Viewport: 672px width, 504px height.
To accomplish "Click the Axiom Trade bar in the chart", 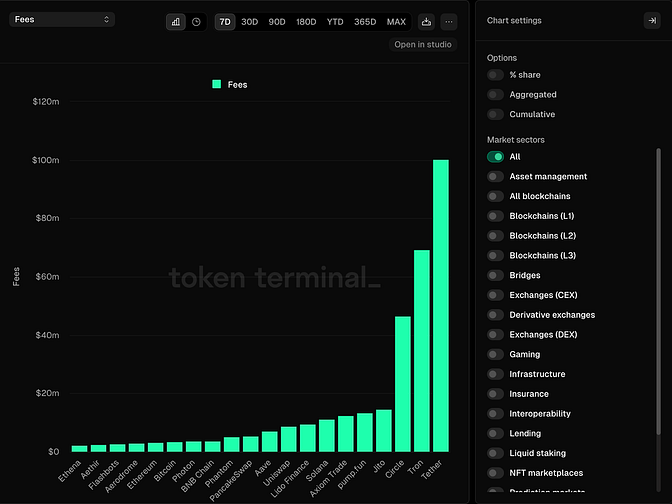I will (346, 434).
